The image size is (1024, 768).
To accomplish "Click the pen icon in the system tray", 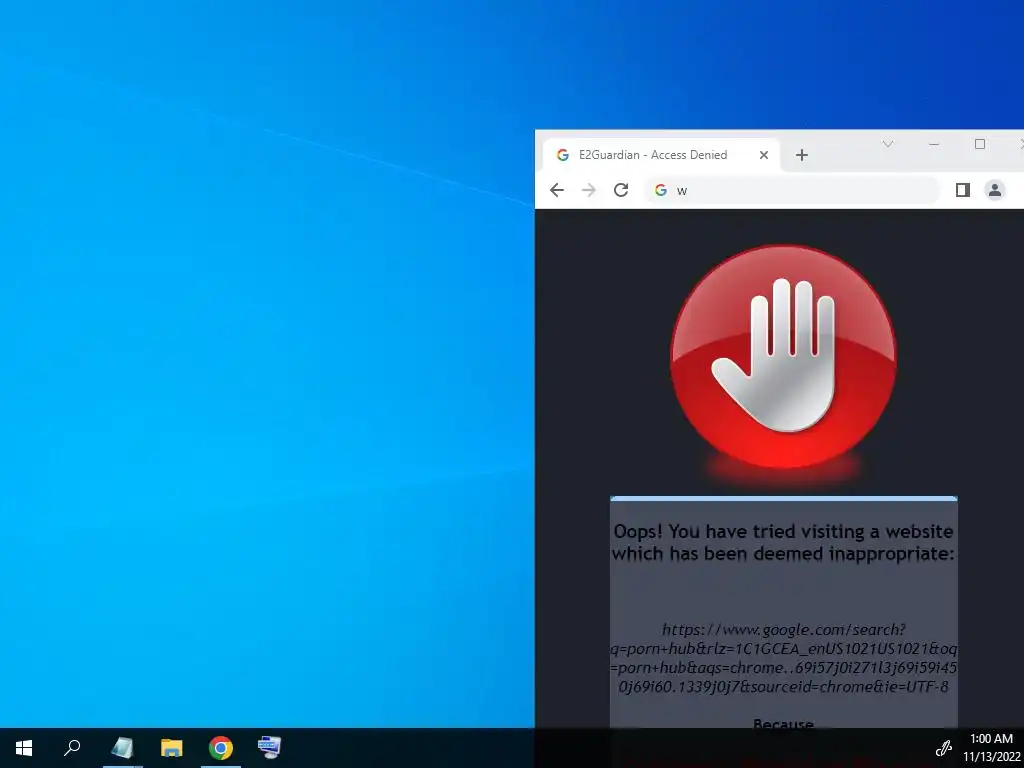I will (944, 748).
